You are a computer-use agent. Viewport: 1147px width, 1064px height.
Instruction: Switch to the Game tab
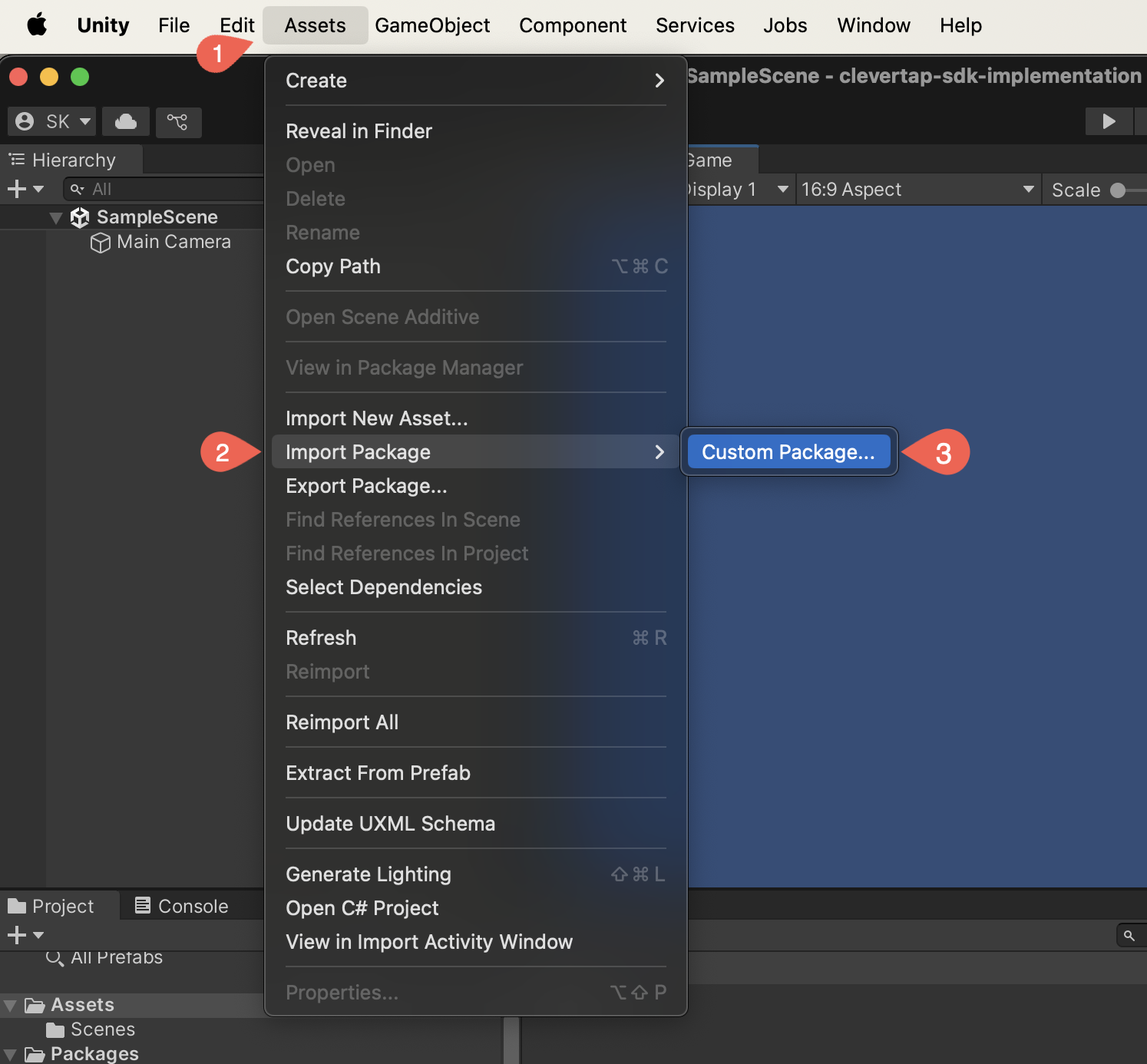click(x=722, y=160)
